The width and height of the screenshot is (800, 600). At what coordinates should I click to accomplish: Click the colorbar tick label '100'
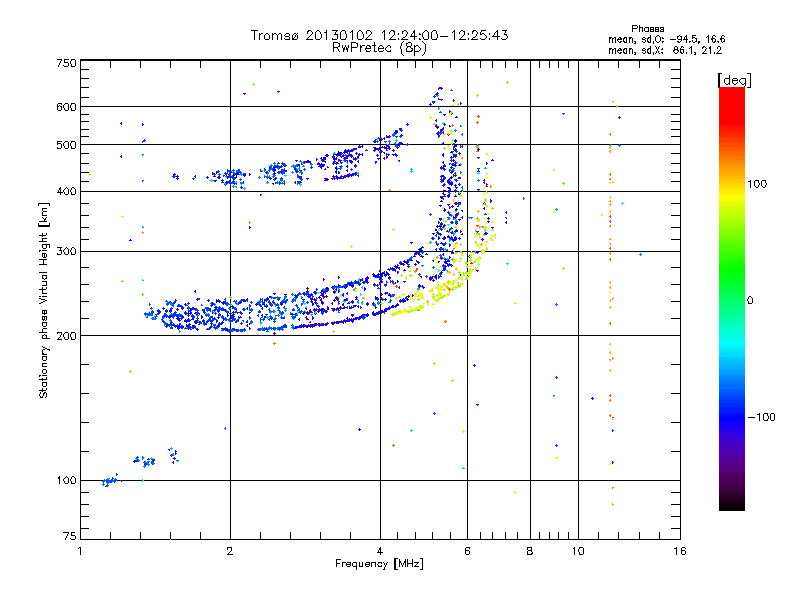click(757, 184)
